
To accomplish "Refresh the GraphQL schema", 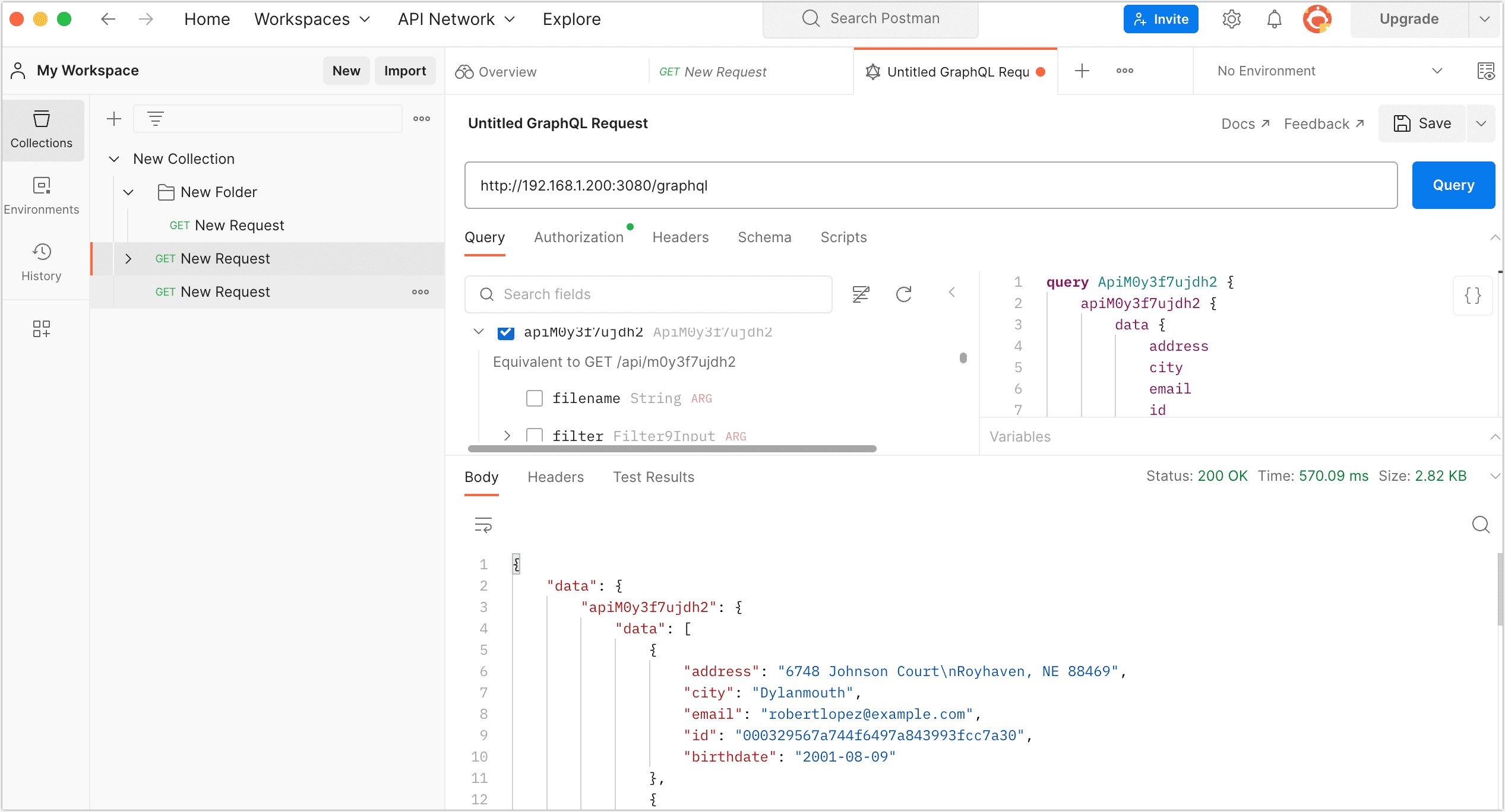I will point(903,294).
